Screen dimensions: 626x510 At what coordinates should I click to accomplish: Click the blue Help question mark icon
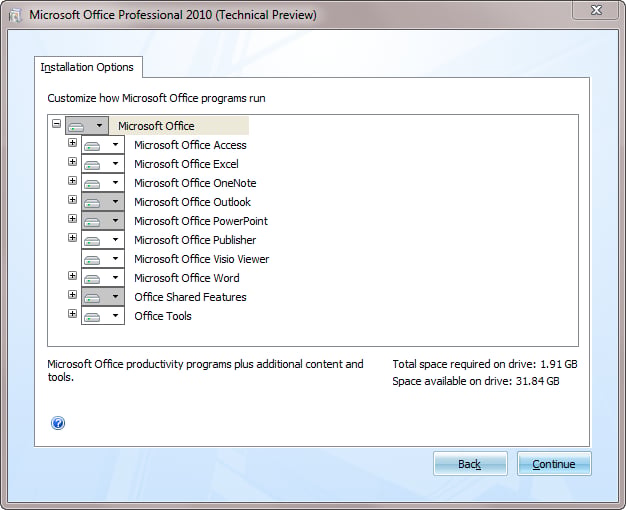pos(58,423)
